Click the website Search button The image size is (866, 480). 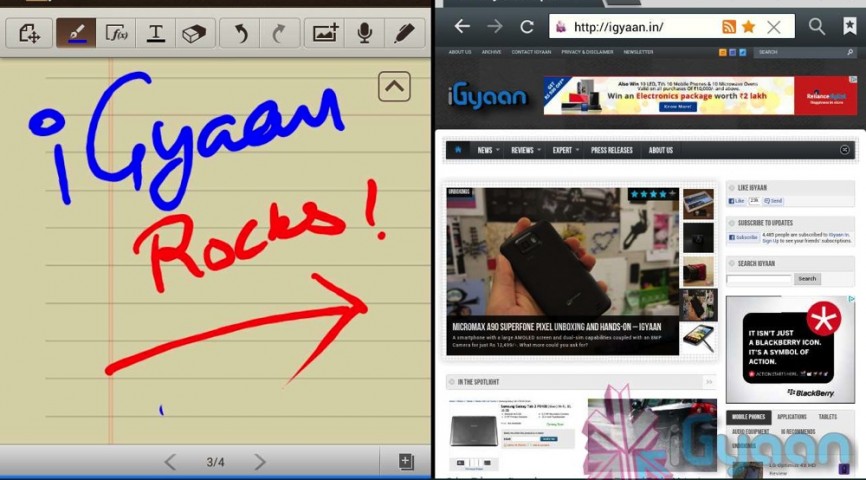807,279
